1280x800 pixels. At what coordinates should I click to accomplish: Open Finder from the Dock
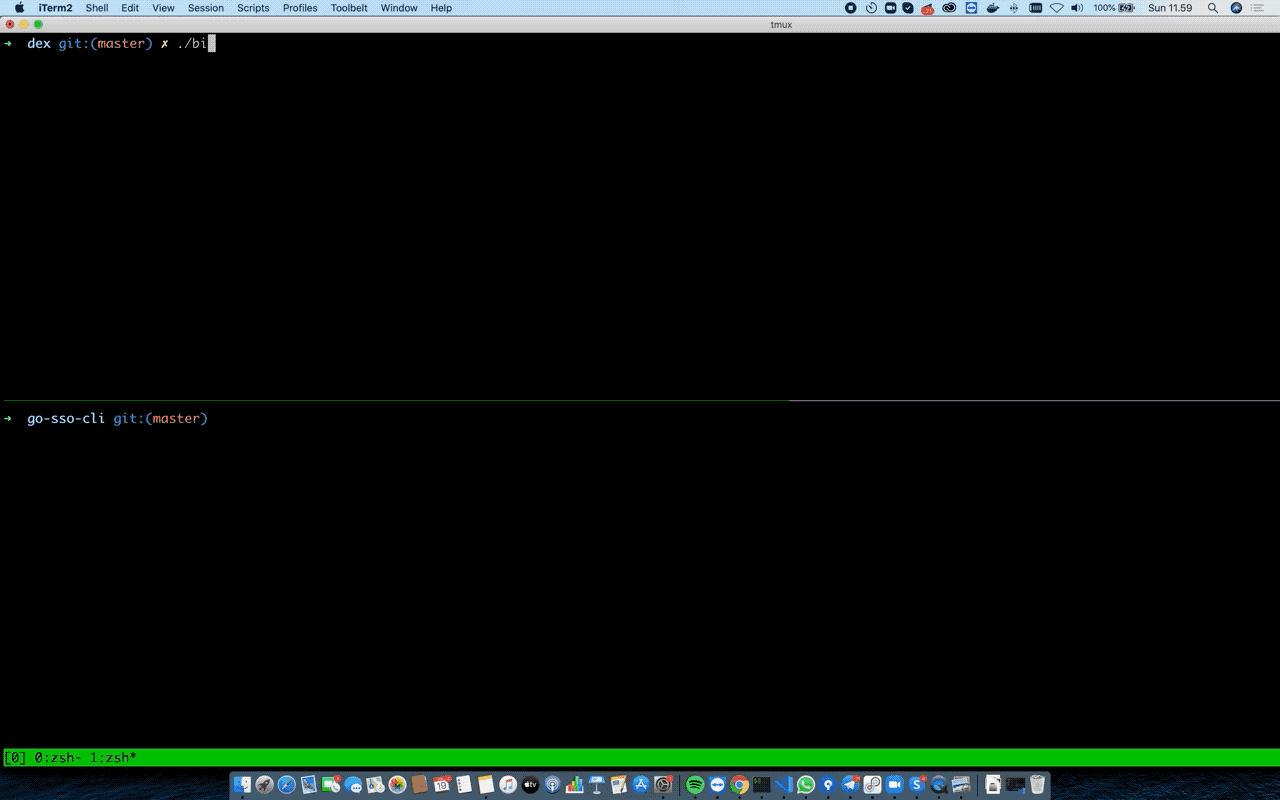tap(242, 785)
